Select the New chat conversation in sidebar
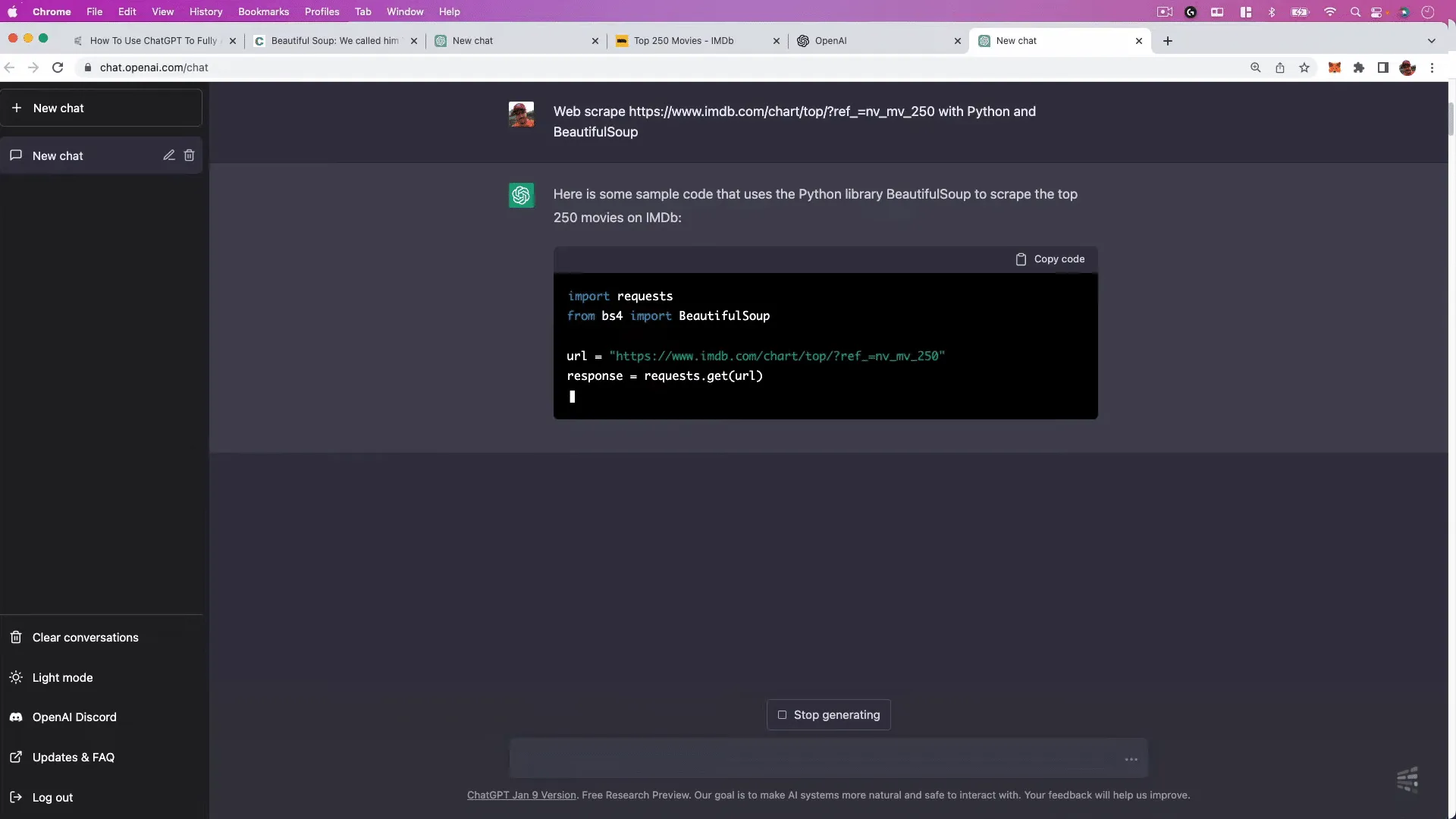Image resolution: width=1456 pixels, height=819 pixels. click(x=101, y=155)
